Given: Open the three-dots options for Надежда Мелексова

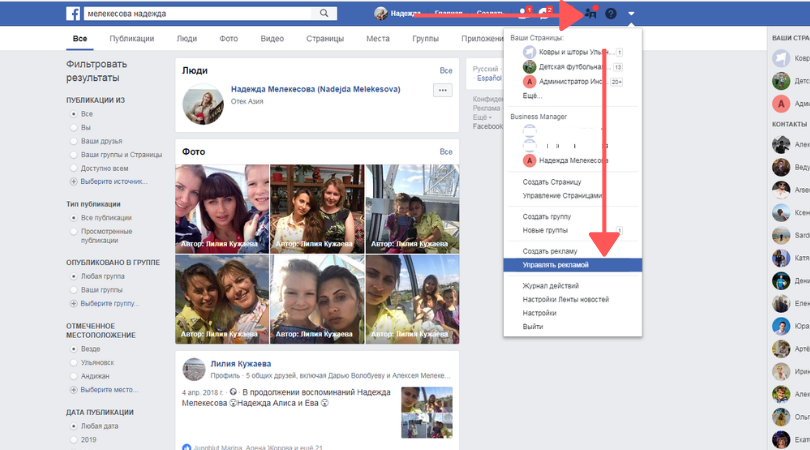Looking at the screenshot, I should point(443,90).
